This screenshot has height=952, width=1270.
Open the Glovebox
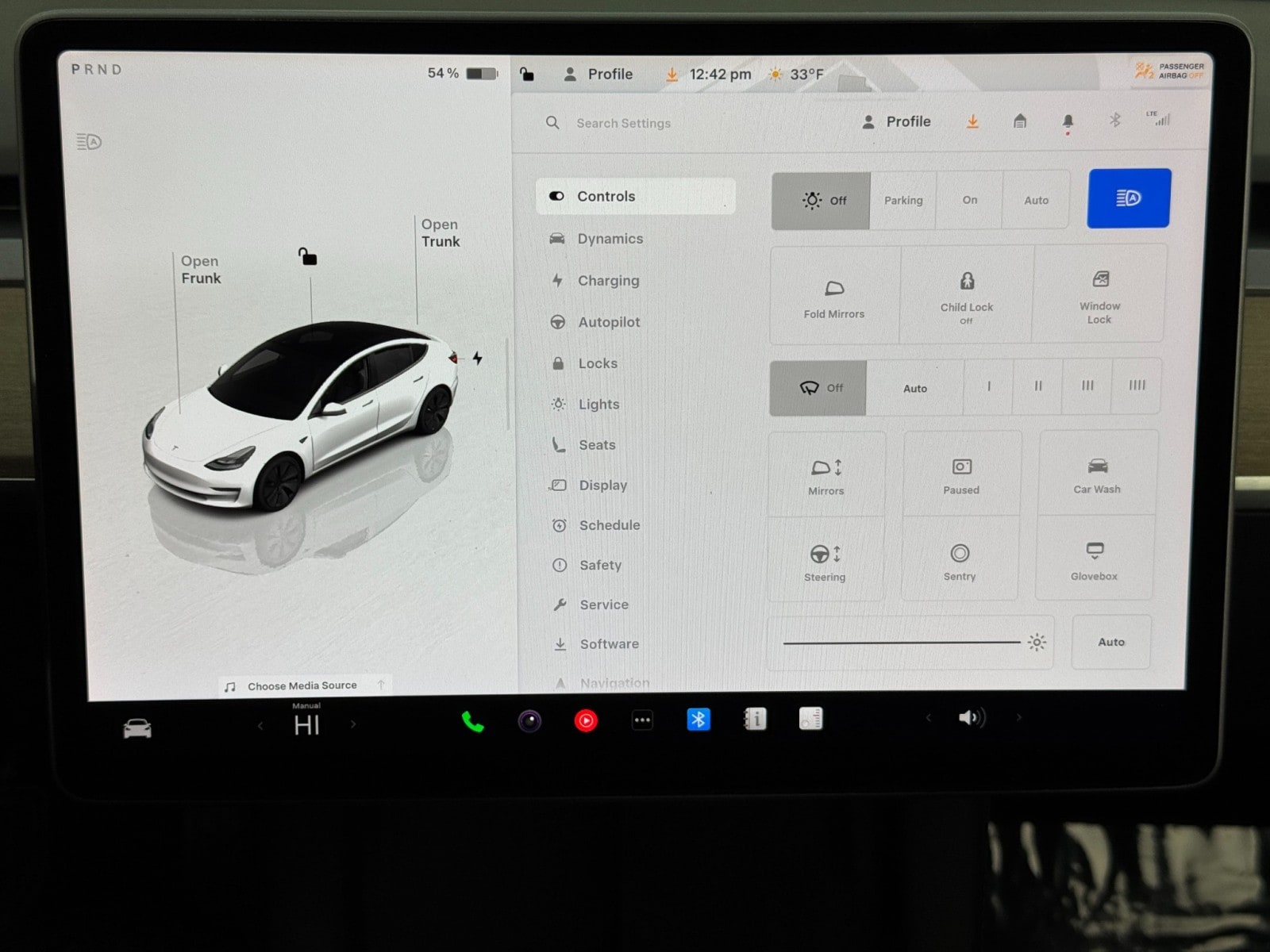point(1094,560)
